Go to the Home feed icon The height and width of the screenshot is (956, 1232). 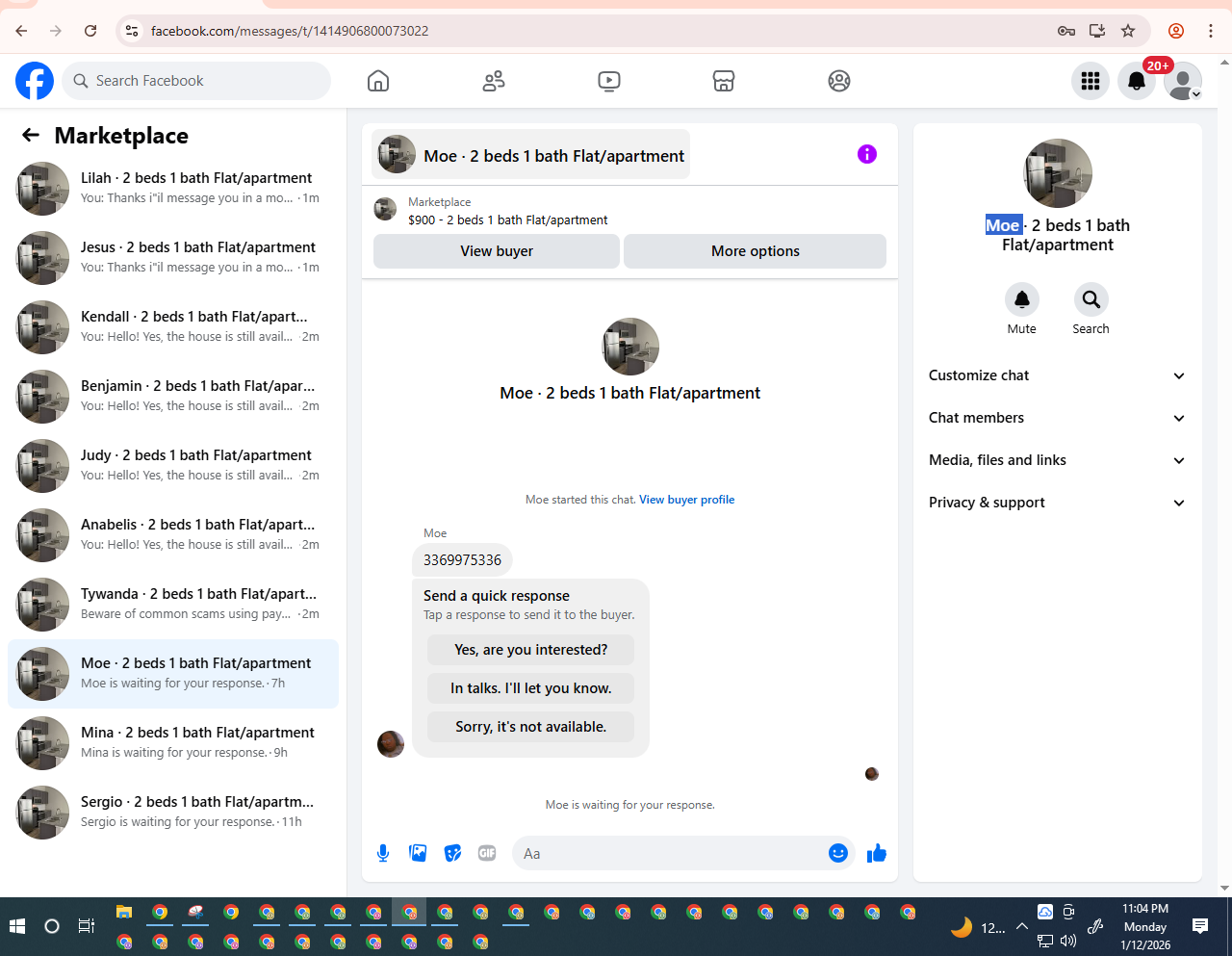pos(378,81)
